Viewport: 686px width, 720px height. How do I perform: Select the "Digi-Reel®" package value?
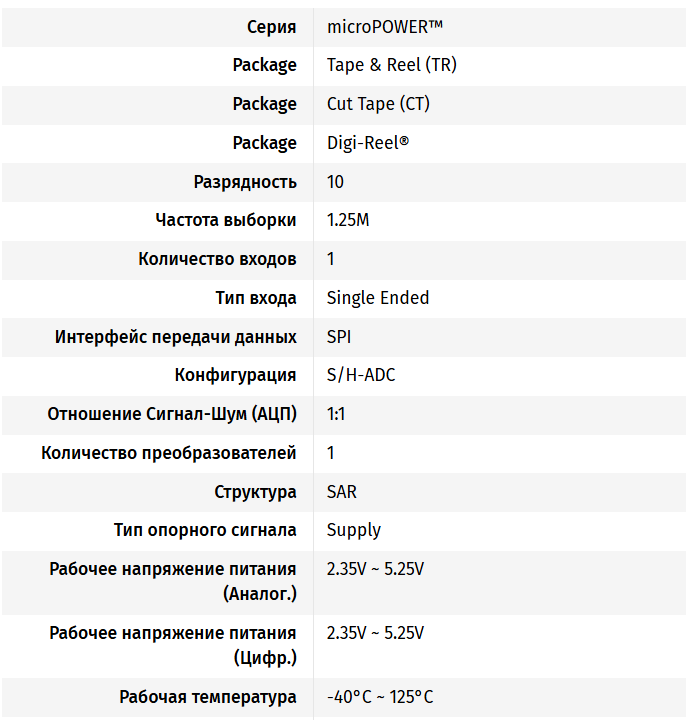(368, 143)
